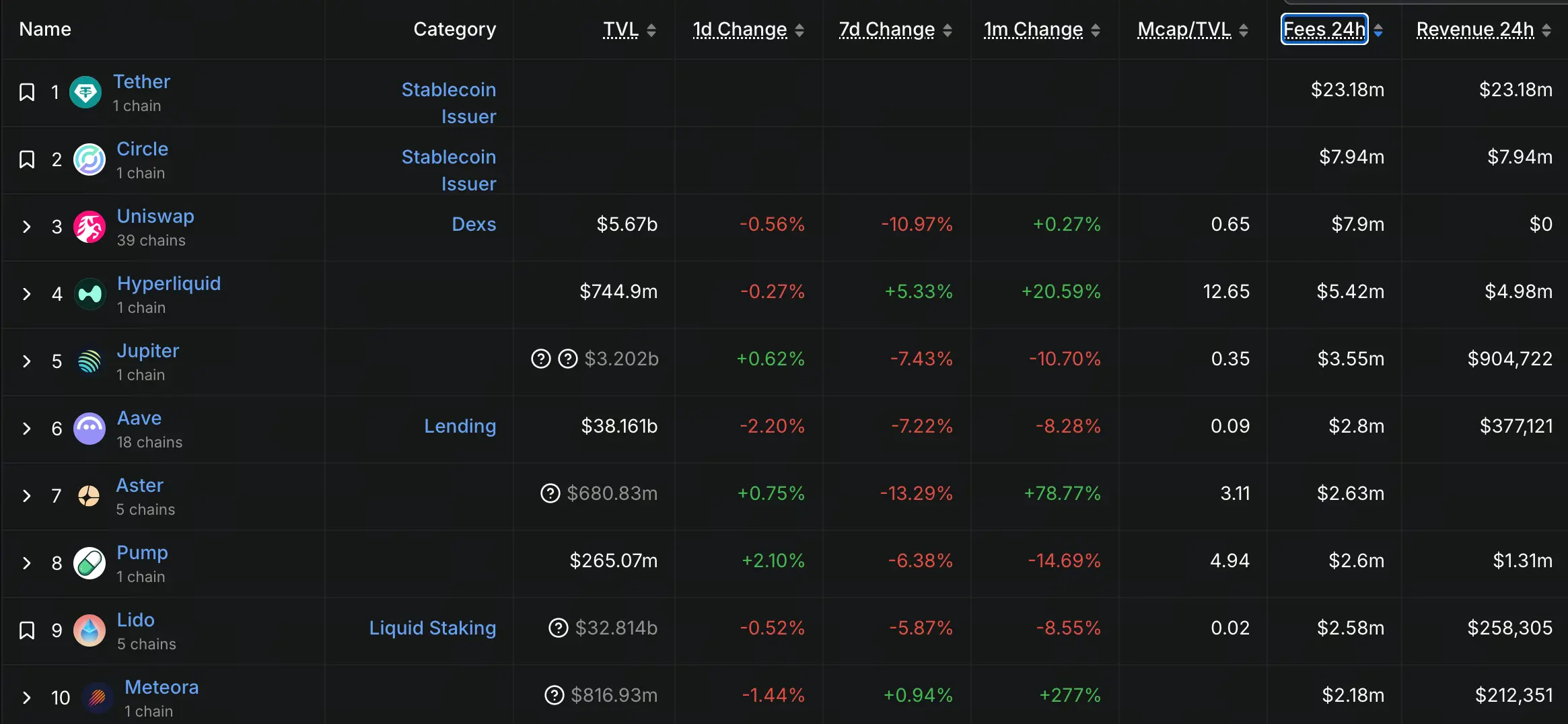Click the Pump pill logo icon
1568x724 pixels.
point(90,563)
